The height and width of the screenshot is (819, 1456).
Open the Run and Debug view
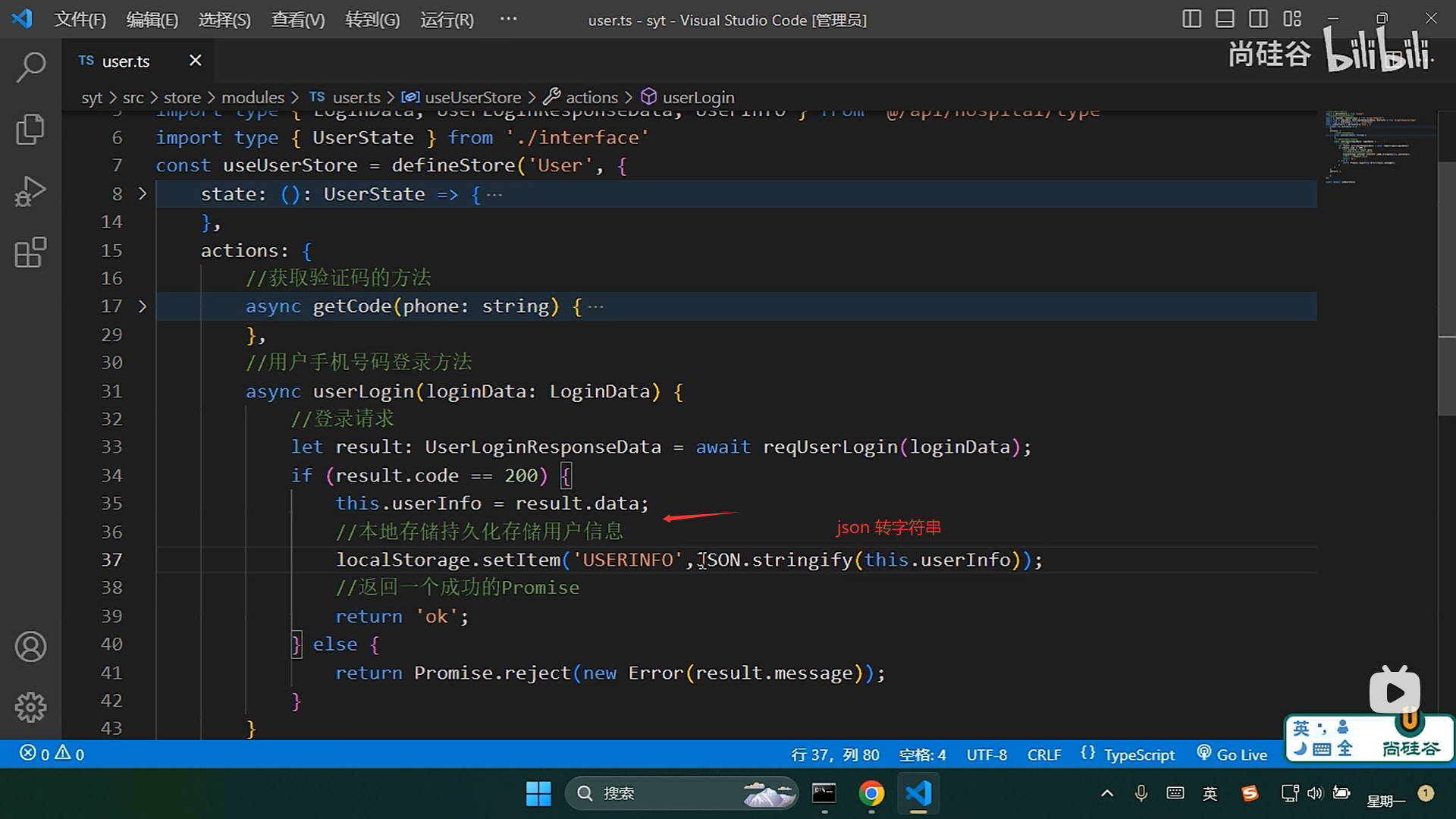pos(30,191)
